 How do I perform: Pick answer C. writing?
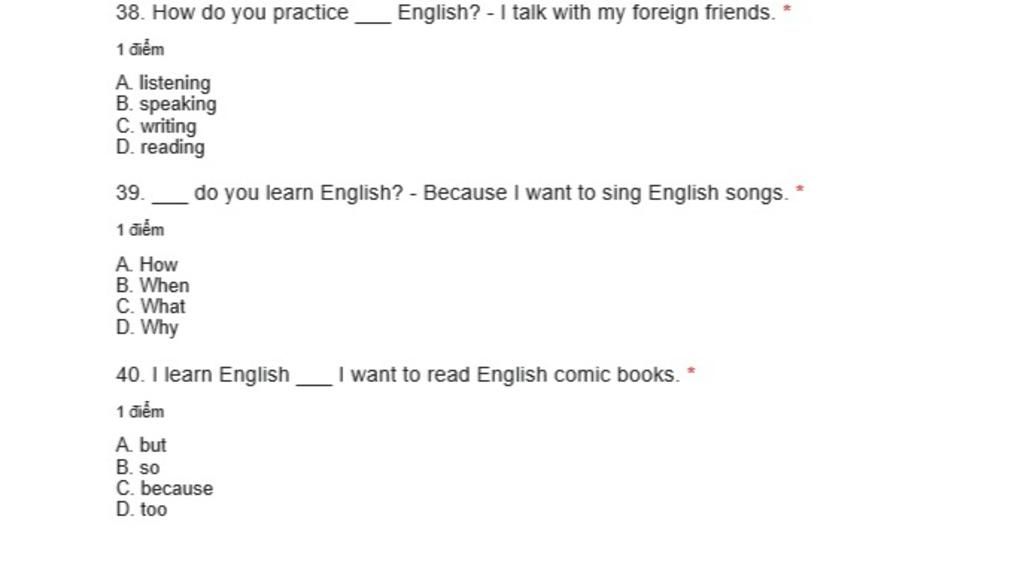pyautogui.click(x=156, y=125)
